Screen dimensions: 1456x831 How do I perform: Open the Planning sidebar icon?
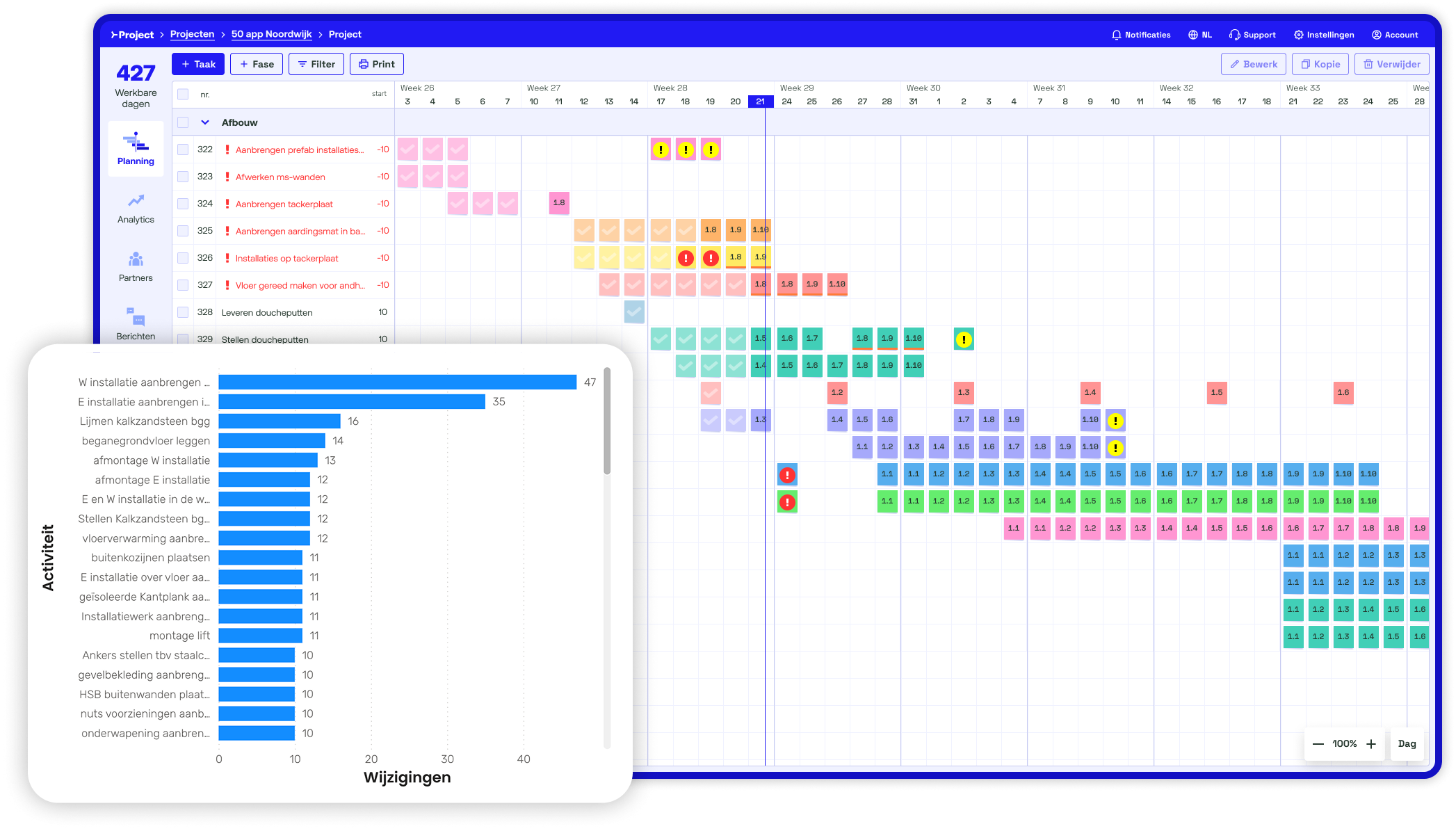[136, 148]
